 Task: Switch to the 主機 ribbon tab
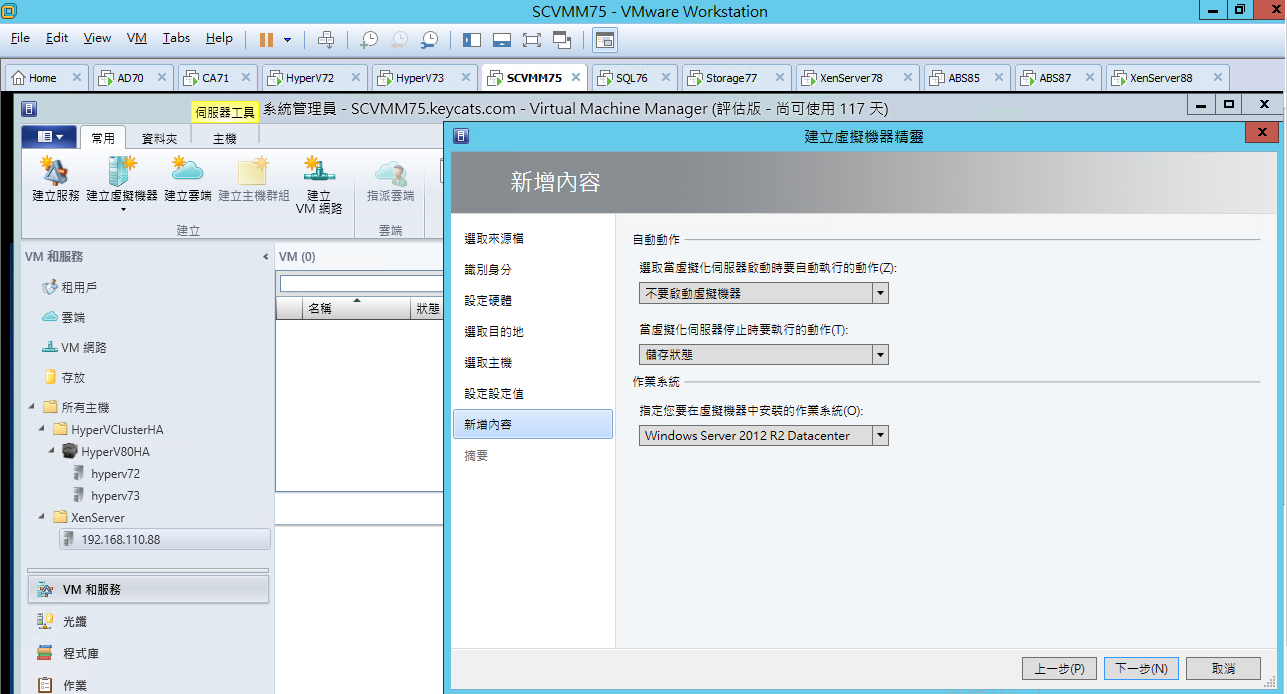coord(224,138)
